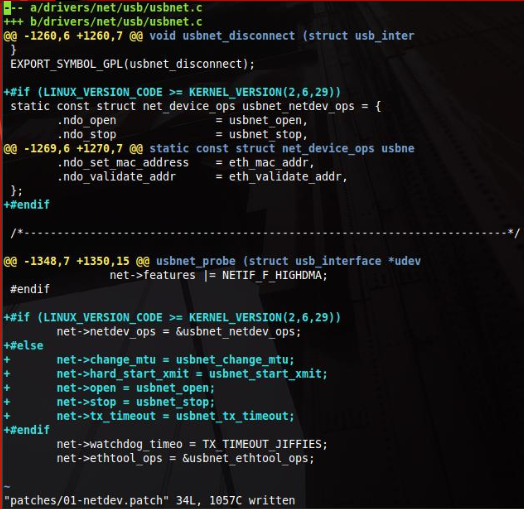Click the "--- a/drivers/net/usb/usbnet.c" header line
The height and width of the screenshot is (509, 524).
pos(103,7)
